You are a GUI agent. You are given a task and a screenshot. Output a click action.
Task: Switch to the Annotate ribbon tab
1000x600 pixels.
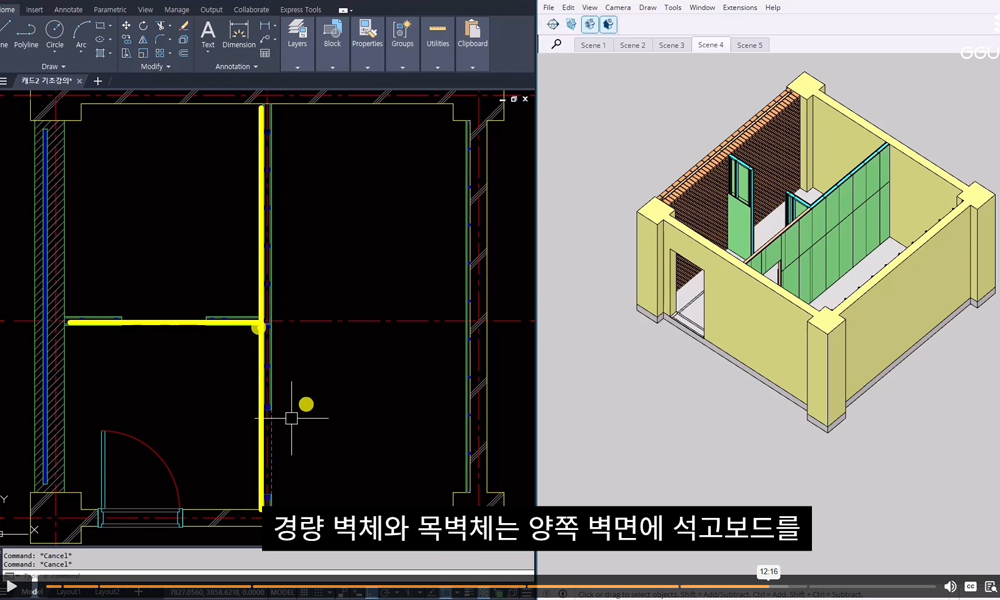click(x=68, y=10)
